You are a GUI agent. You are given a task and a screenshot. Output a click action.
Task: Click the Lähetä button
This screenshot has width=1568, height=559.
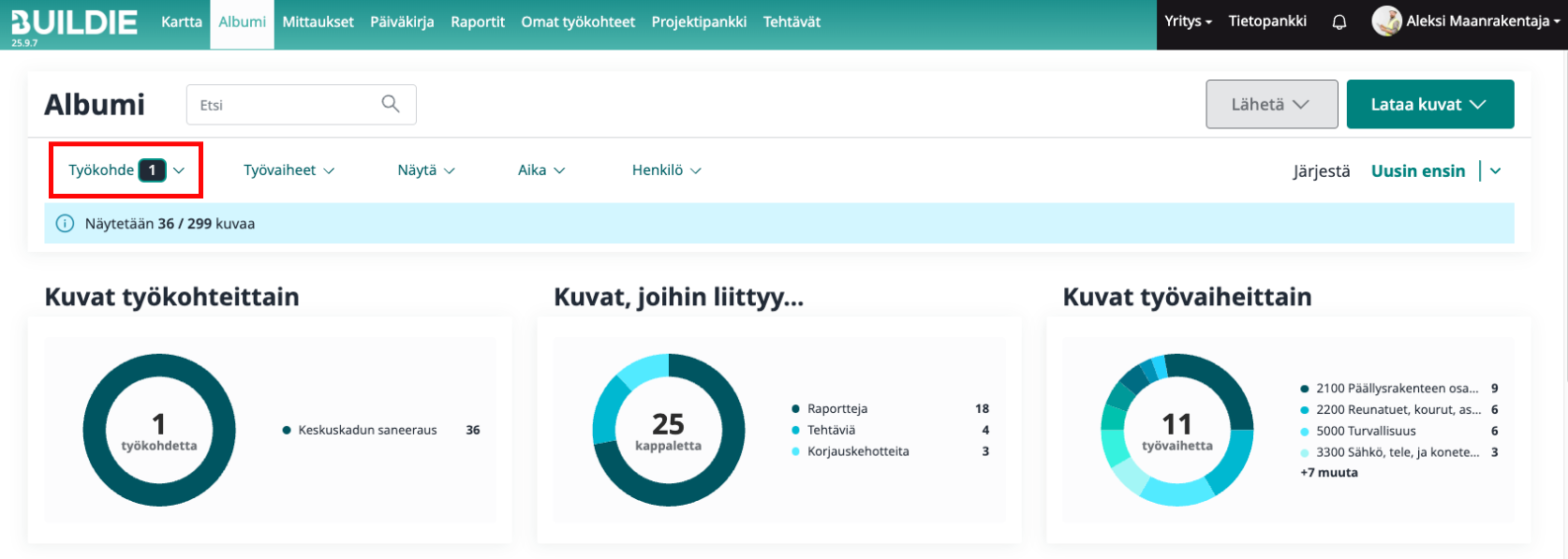(x=1271, y=104)
